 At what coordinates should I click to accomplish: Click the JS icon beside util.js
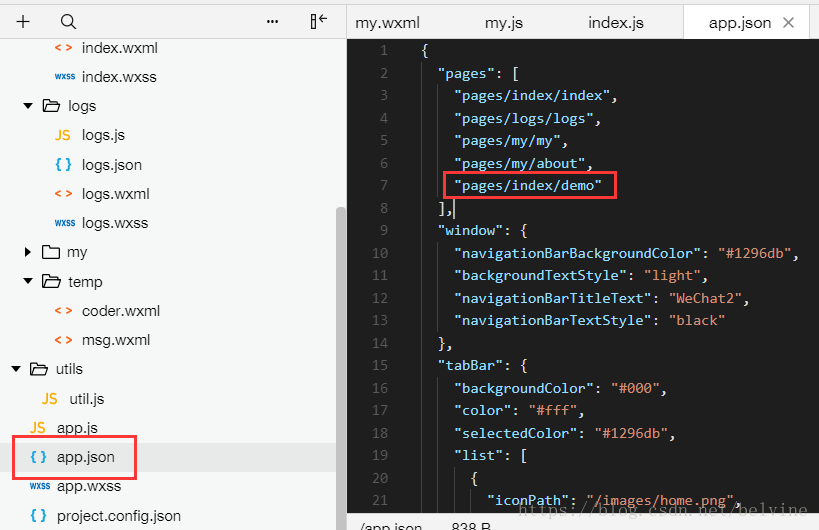[x=50, y=399]
